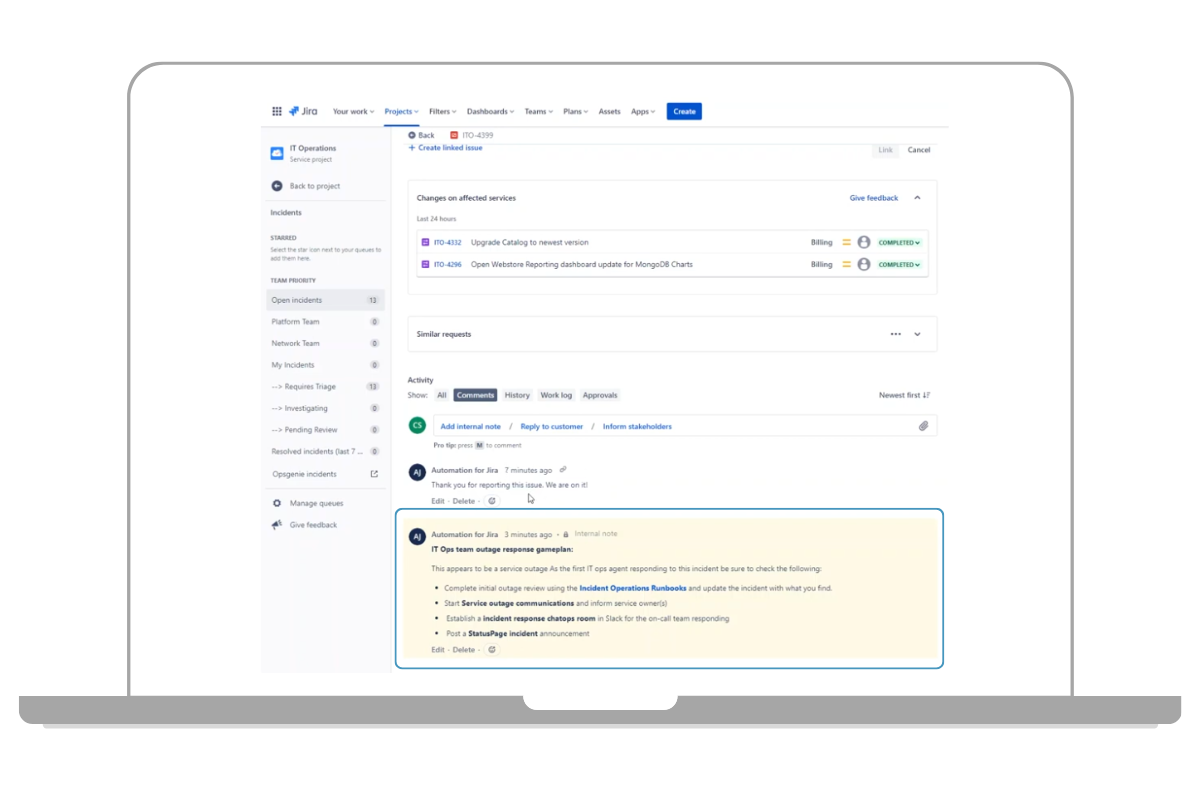Image resolution: width=1200 pixels, height=790 pixels.
Task: Click Cancel next to the Link button
Action: (918, 150)
